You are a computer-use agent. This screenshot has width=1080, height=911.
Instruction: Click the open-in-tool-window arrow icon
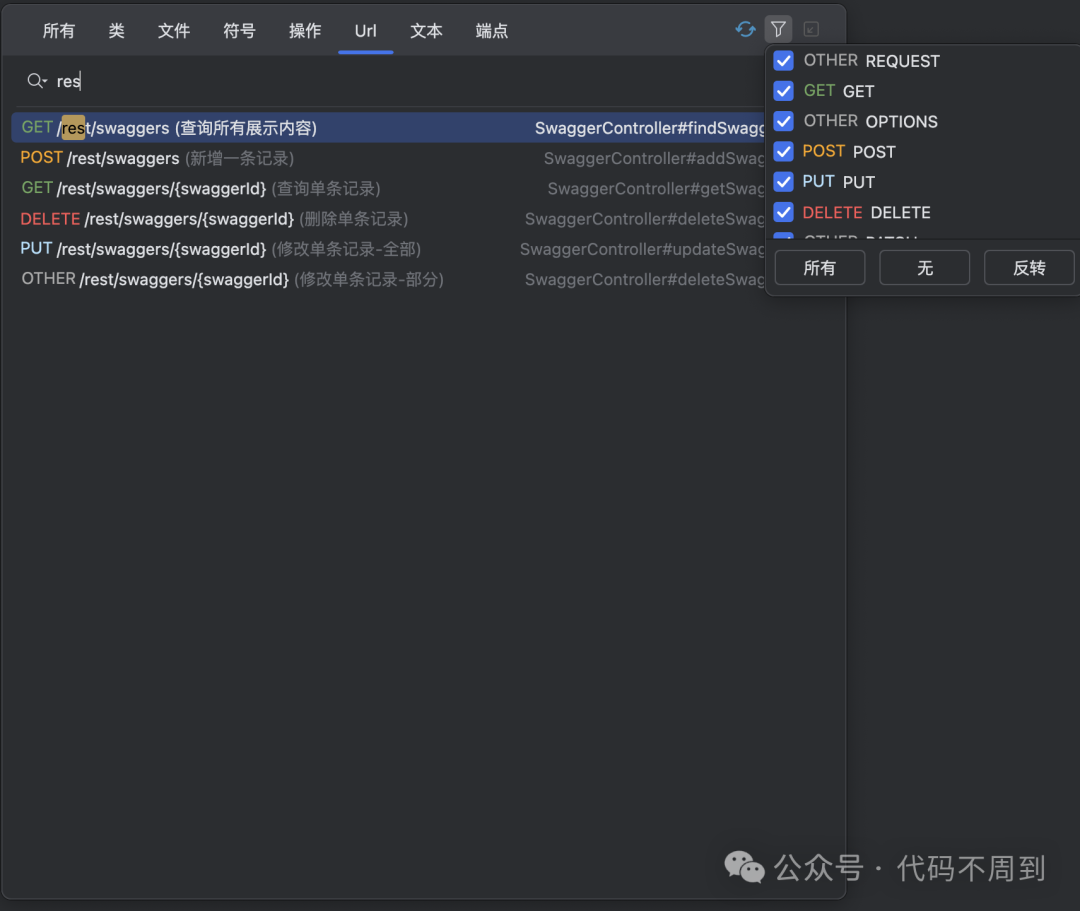point(810,29)
